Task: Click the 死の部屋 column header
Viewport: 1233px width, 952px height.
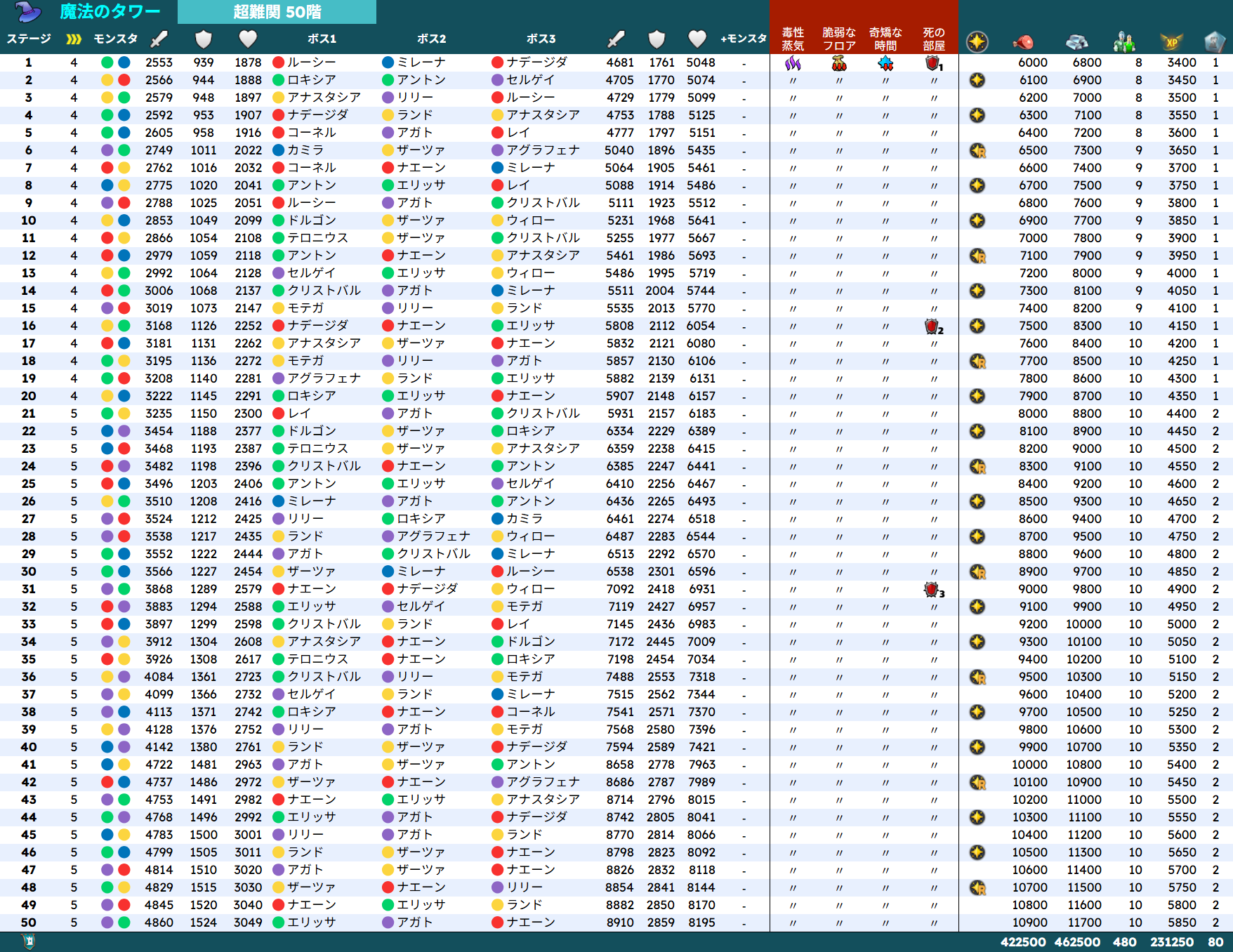Action: (934, 39)
